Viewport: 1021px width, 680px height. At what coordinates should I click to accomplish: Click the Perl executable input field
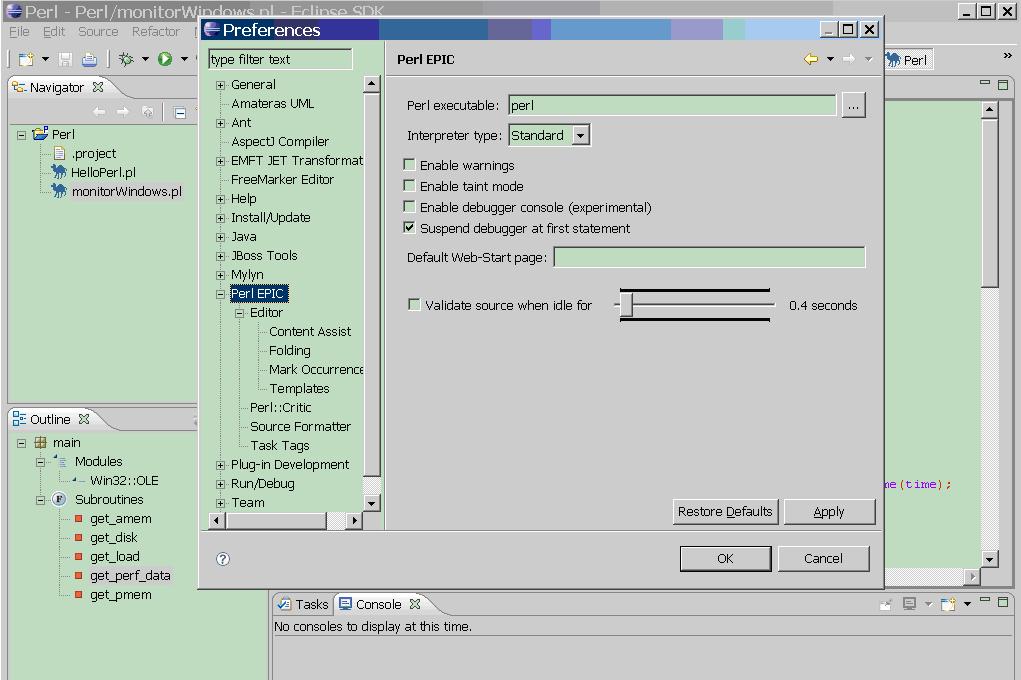pos(672,106)
